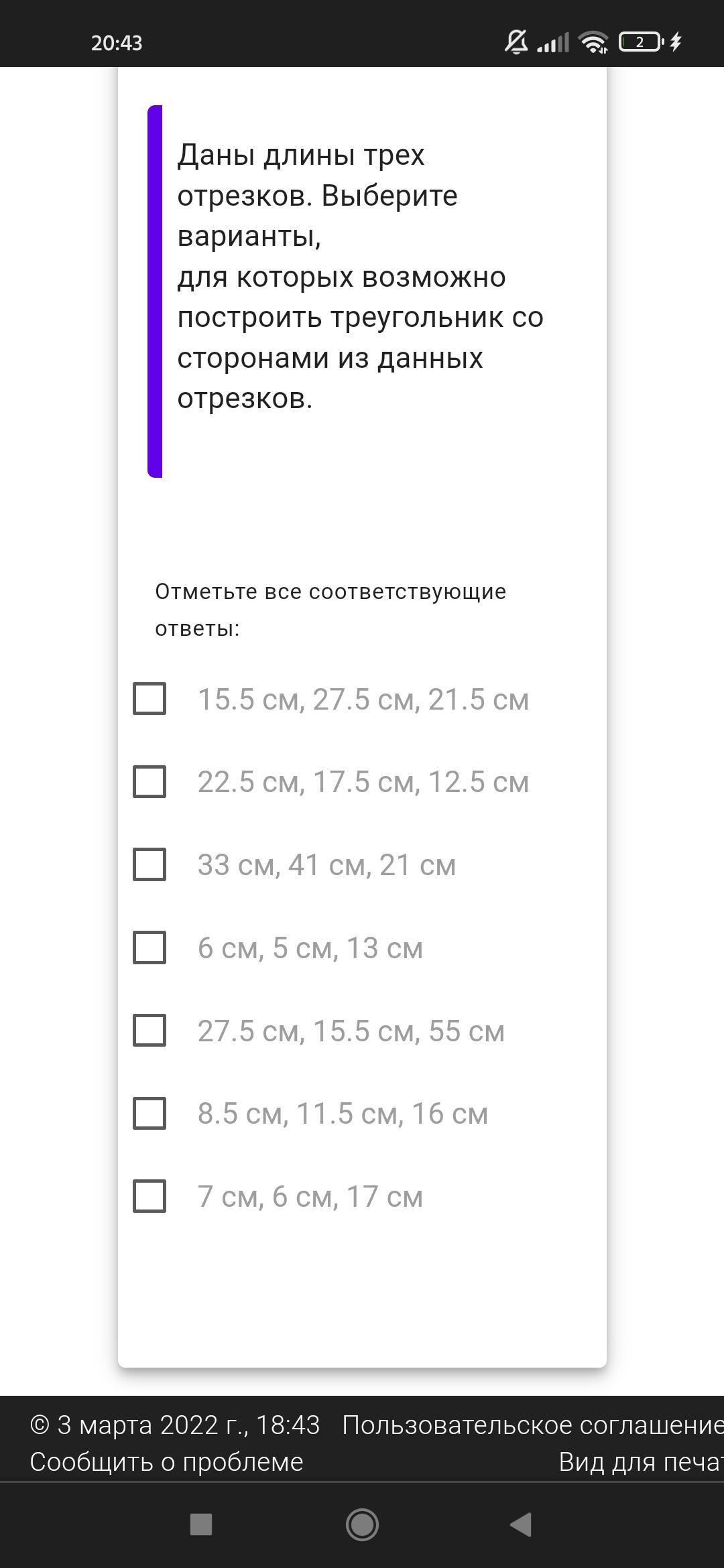The height and width of the screenshot is (1568, 724).
Task: Tap the 20:43 status bar clock
Action: click(x=117, y=43)
